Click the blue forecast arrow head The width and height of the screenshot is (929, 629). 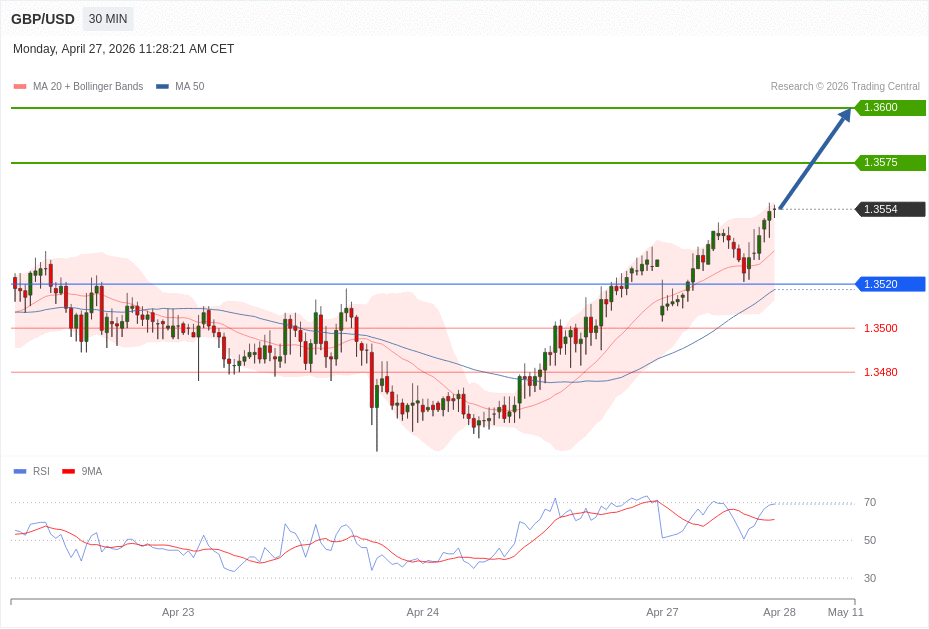pyautogui.click(x=844, y=115)
